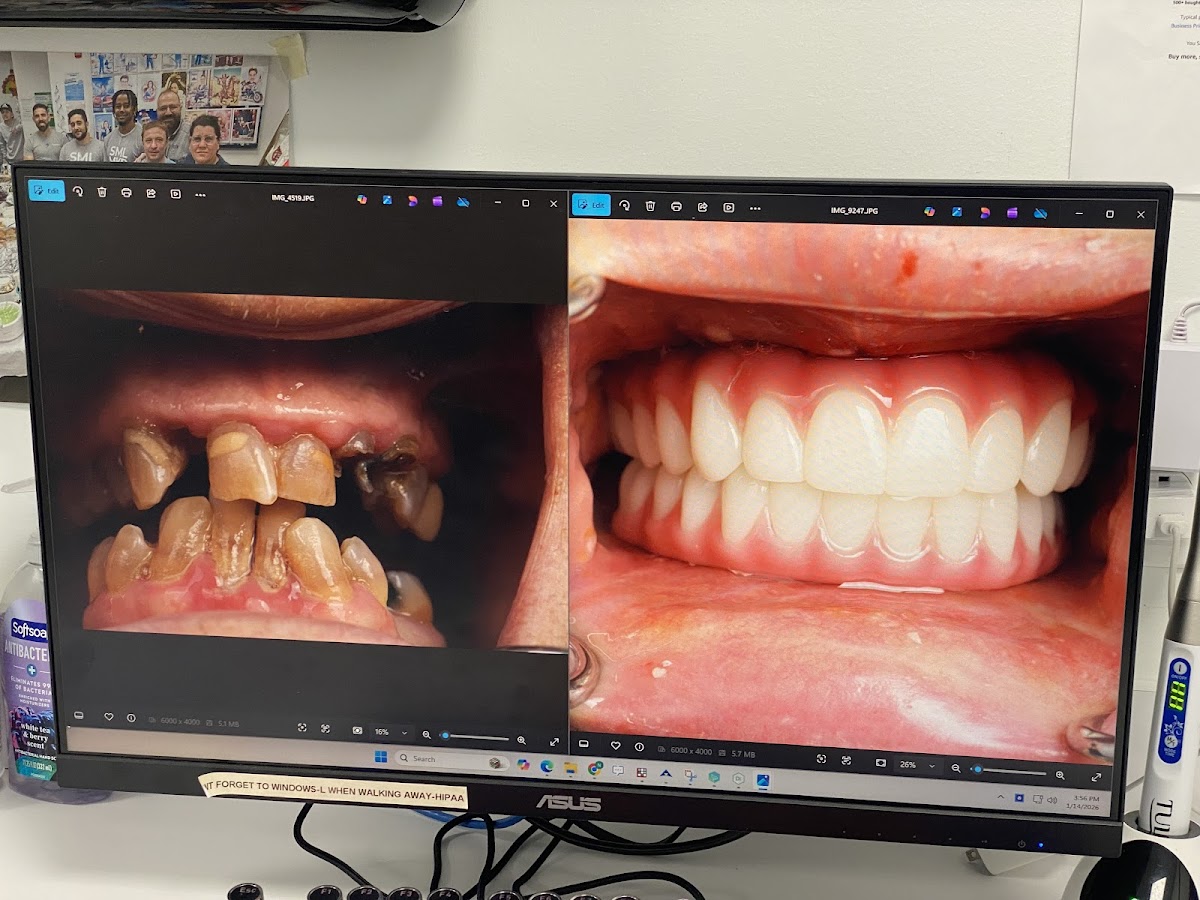
Task: Click the OneDrive icon in the IMG_9247.JPG window
Action: pos(1041,213)
